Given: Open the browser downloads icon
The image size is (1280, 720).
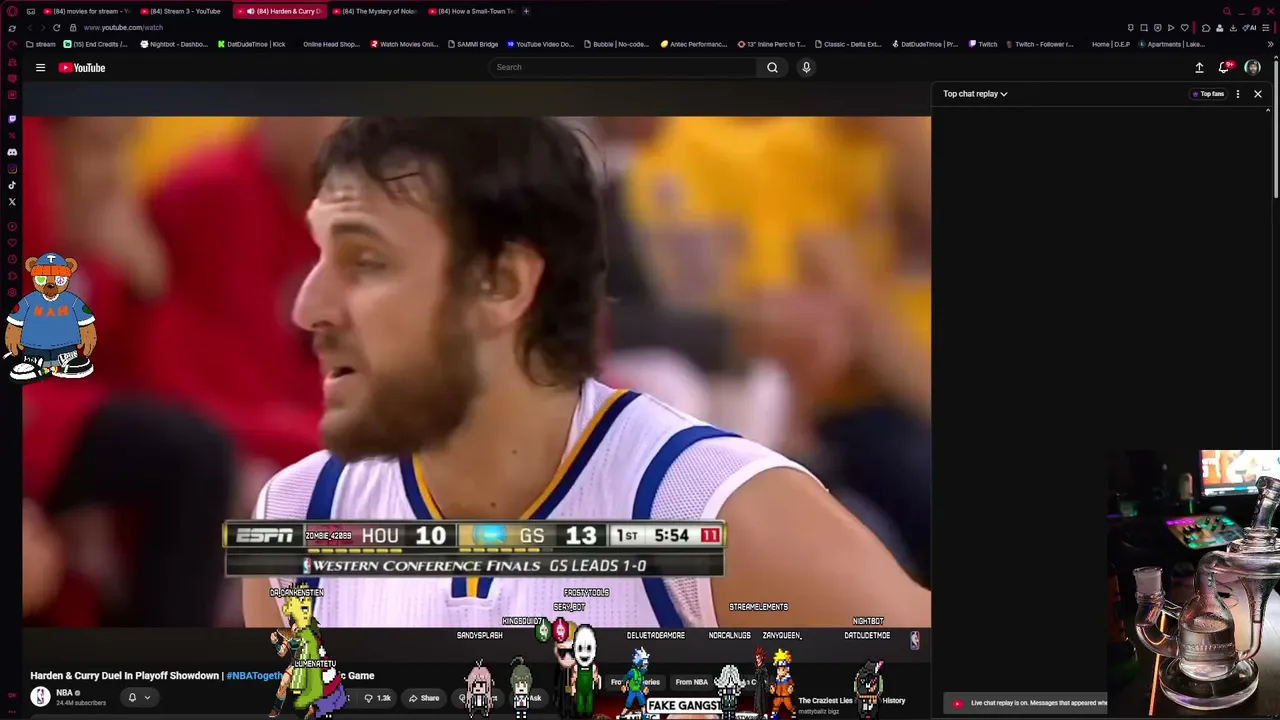Looking at the screenshot, I should click(1233, 28).
